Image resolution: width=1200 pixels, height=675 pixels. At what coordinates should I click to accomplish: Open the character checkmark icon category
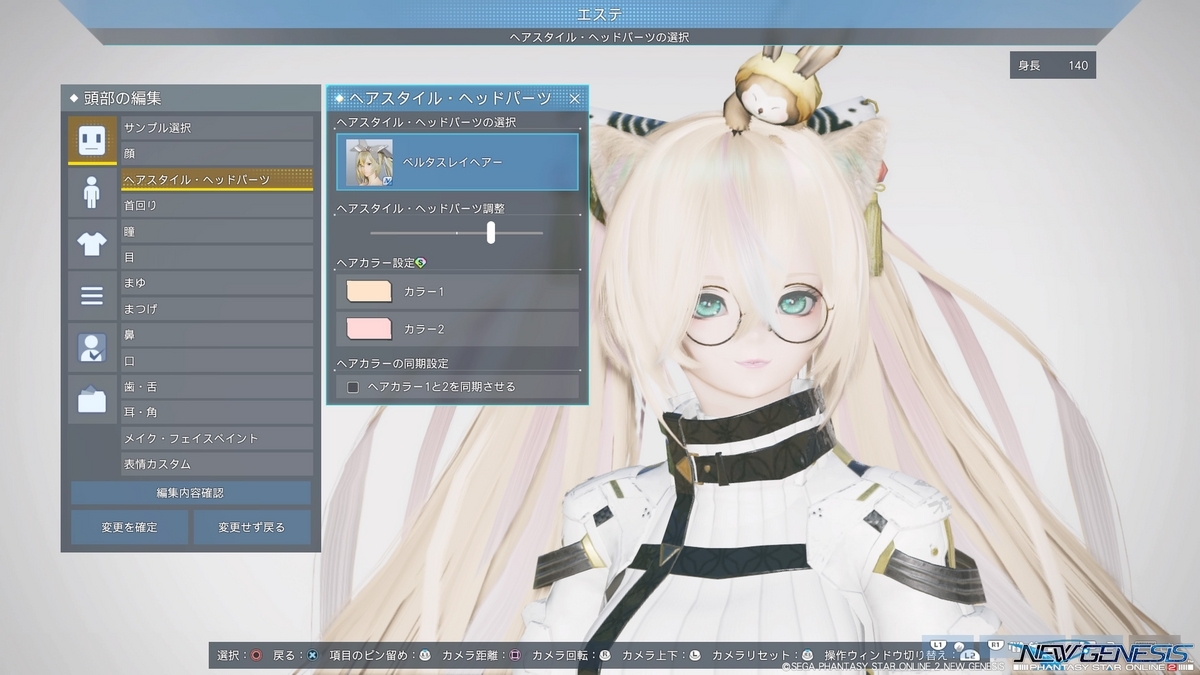[x=92, y=348]
